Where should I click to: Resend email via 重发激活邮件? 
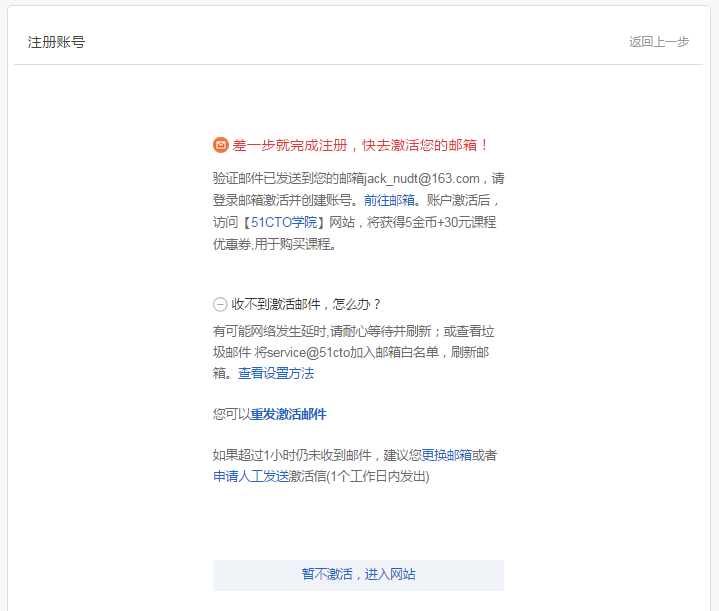288,414
